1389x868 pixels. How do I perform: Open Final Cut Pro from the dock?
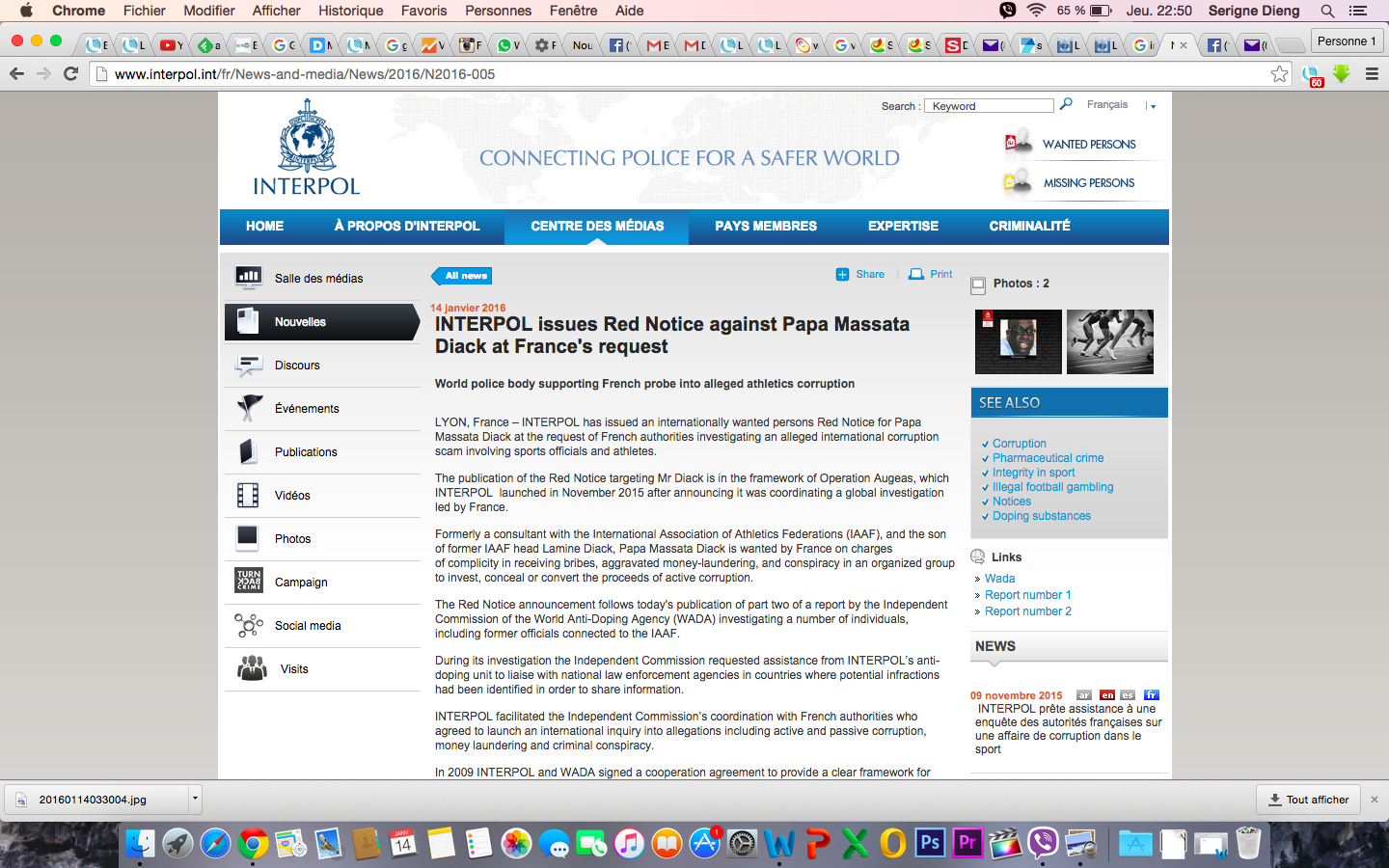pyautogui.click(x=1005, y=843)
